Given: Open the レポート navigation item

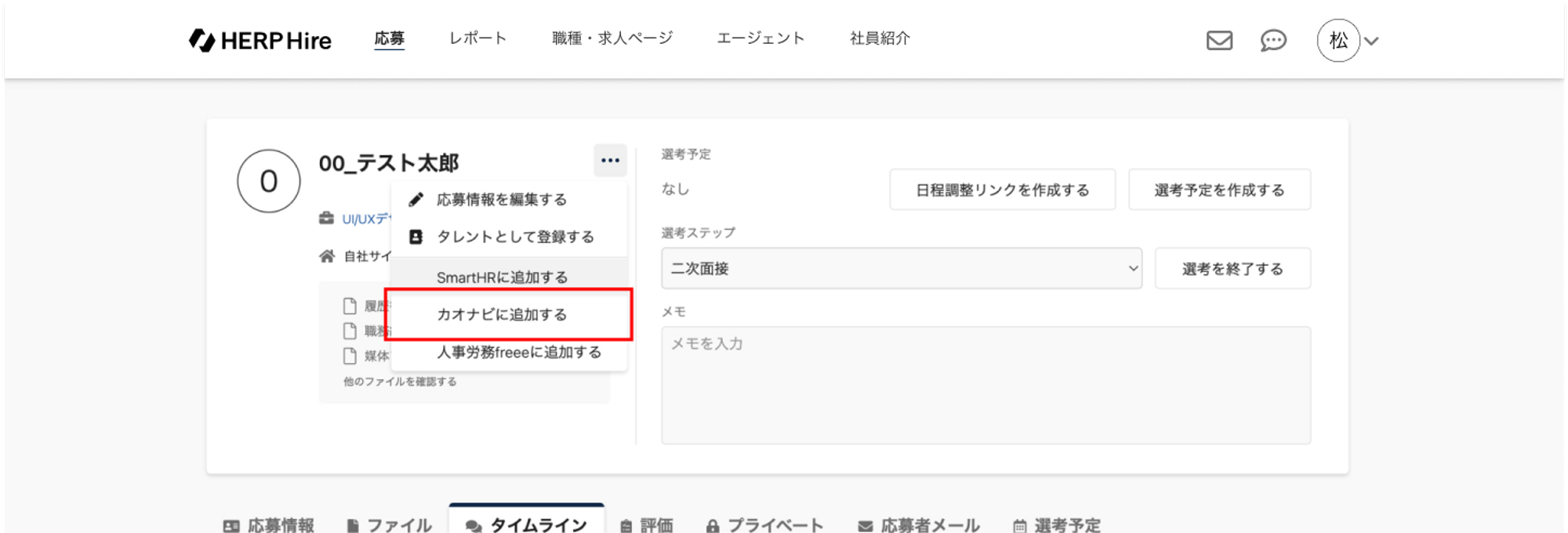Looking at the screenshot, I should (478, 38).
